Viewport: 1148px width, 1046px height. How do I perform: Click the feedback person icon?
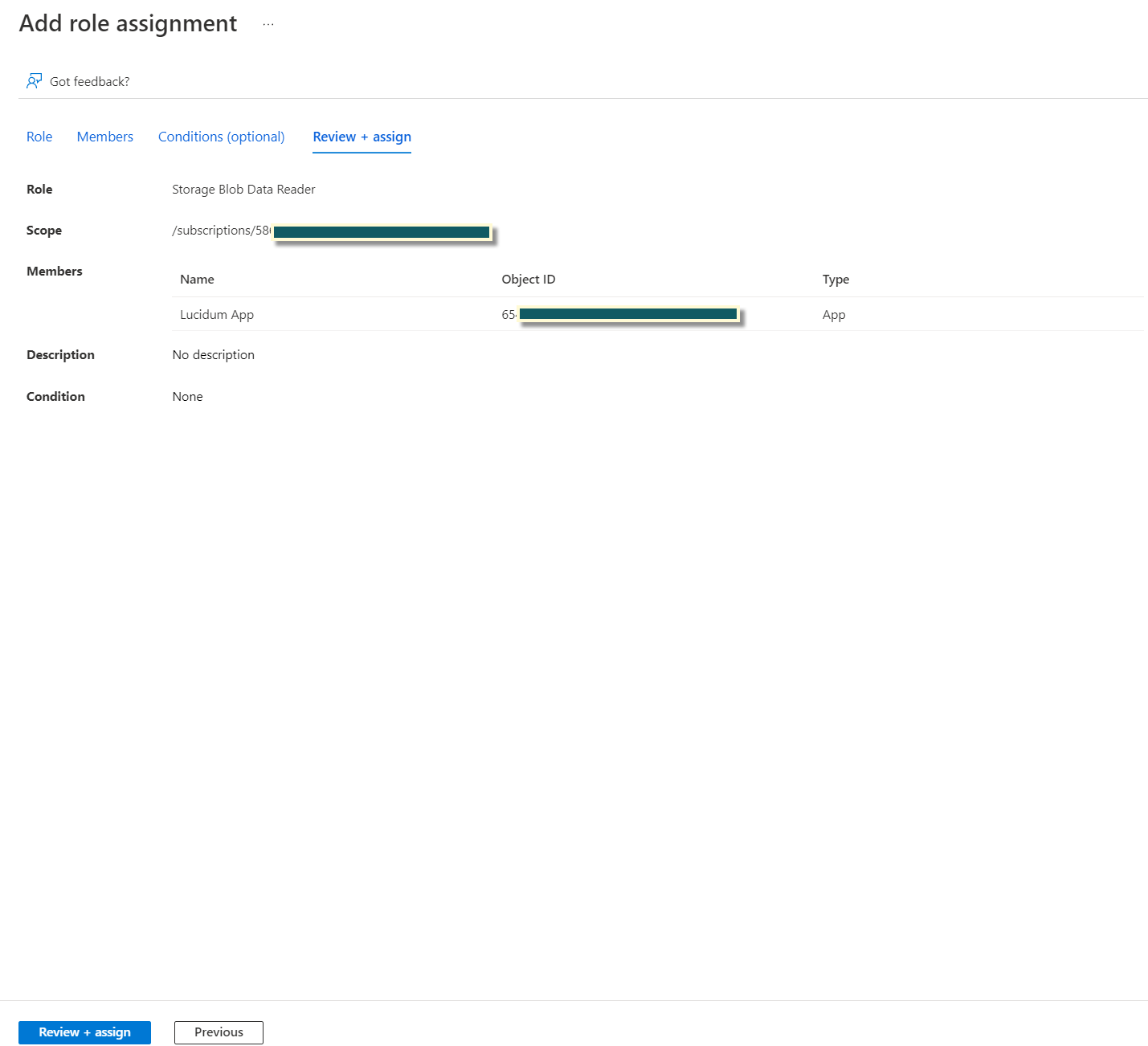(34, 81)
